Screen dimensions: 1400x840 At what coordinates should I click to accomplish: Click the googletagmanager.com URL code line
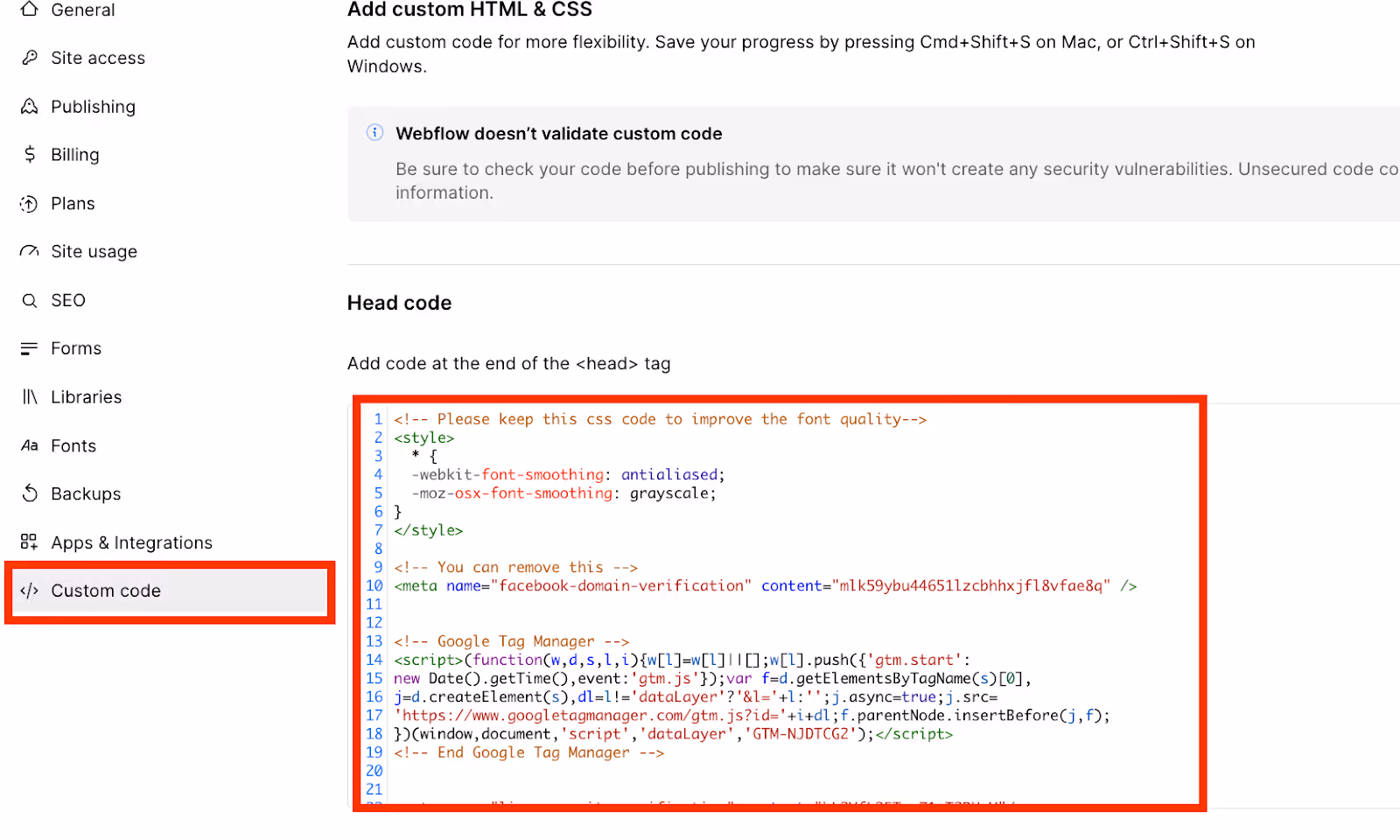coord(752,716)
